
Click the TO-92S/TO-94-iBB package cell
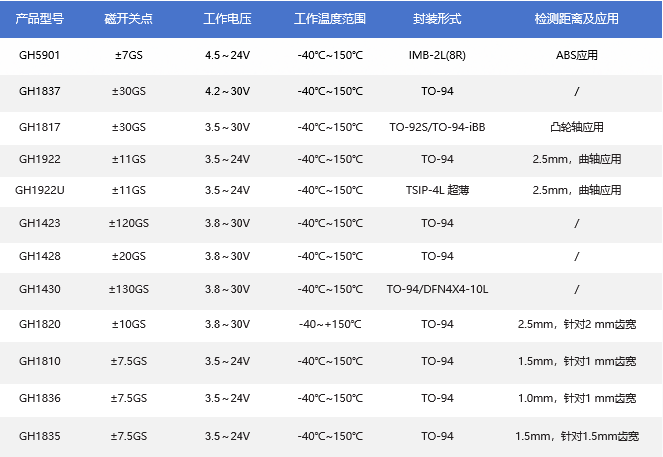[437, 127]
